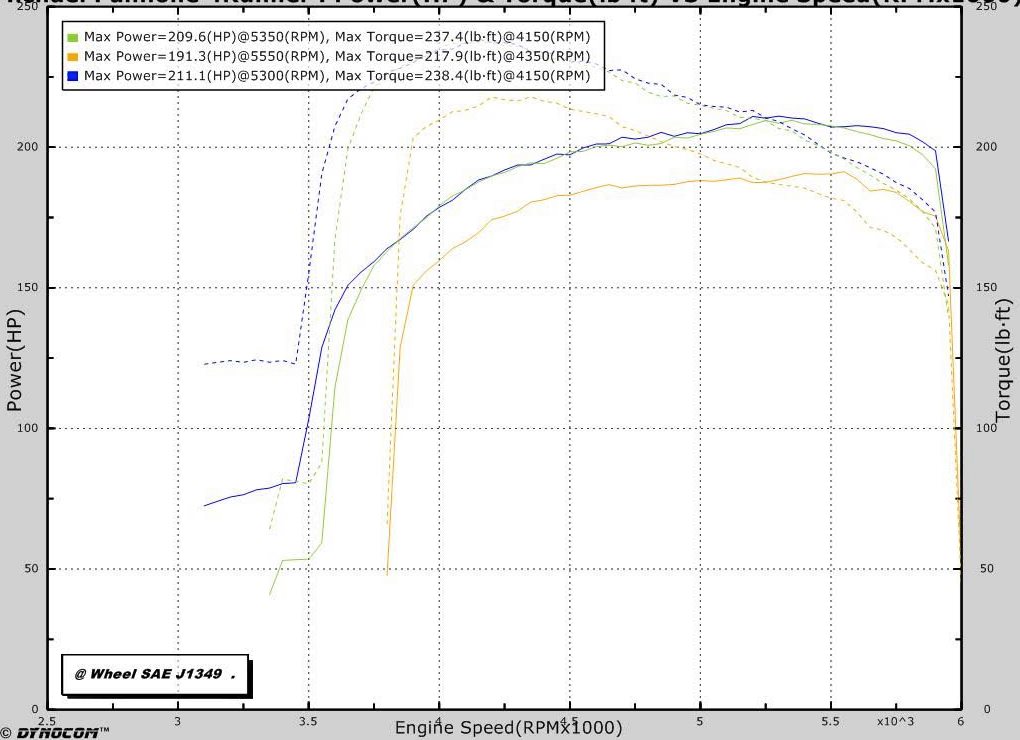Click the "@ Wheel SAE J1349" label box

[155, 674]
